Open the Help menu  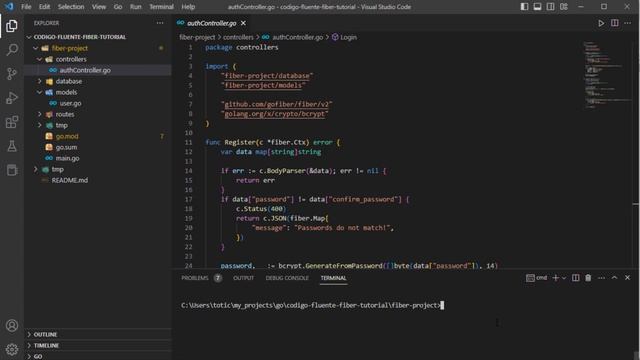tap(188, 7)
